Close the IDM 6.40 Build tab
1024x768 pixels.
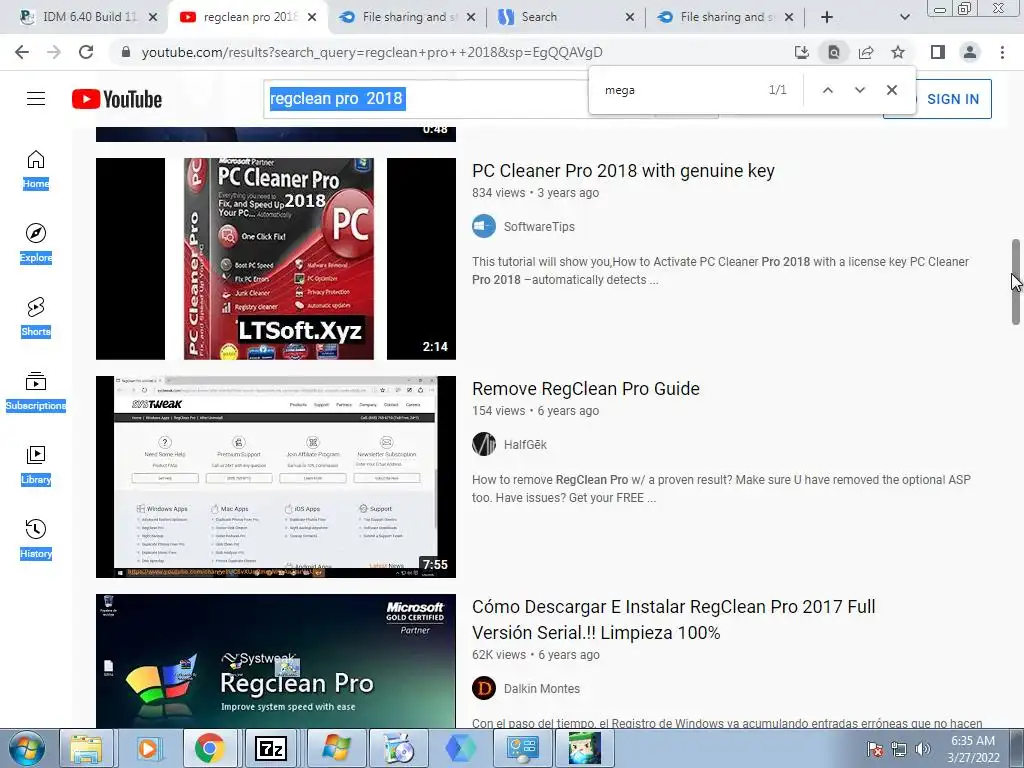click(153, 17)
